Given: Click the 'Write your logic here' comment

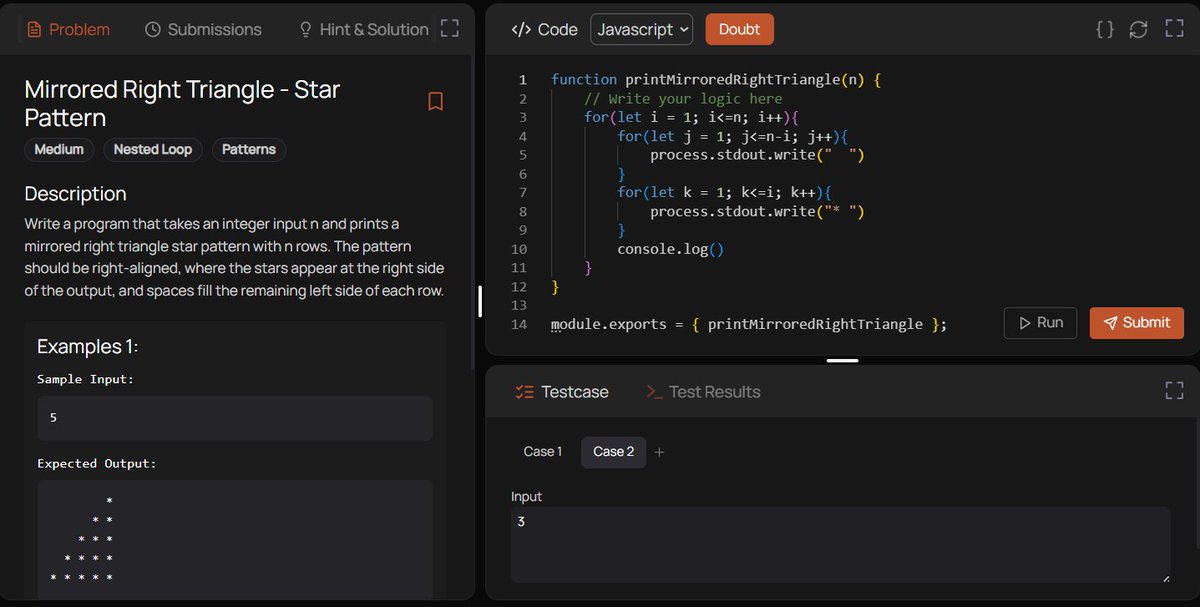Looking at the screenshot, I should point(683,98).
